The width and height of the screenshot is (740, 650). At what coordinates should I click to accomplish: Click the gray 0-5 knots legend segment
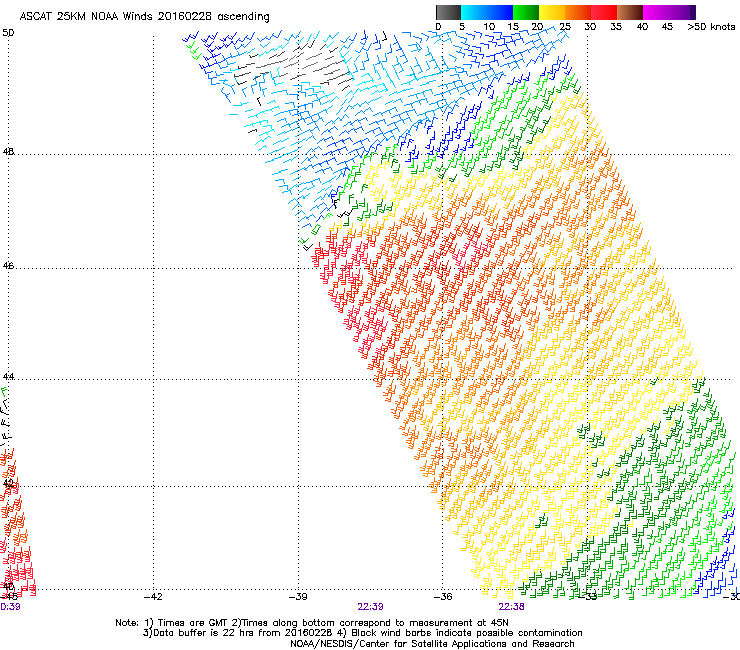point(448,12)
